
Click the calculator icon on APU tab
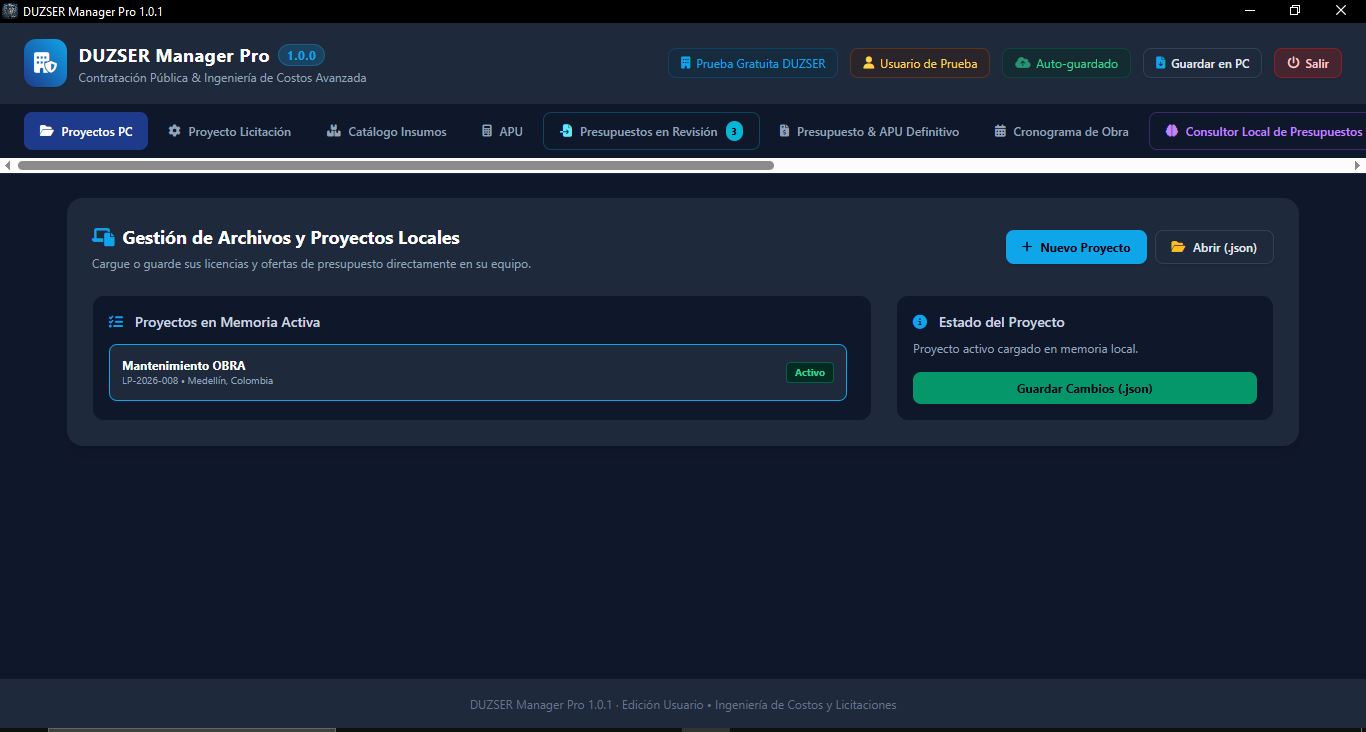point(487,131)
